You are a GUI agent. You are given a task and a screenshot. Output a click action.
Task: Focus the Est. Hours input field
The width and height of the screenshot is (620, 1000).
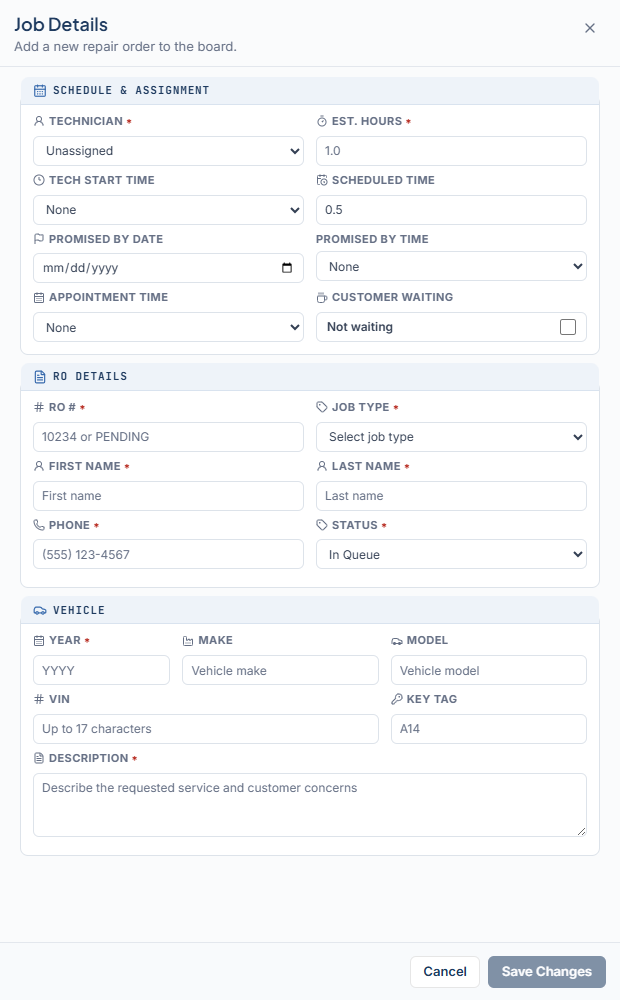pyautogui.click(x=451, y=151)
